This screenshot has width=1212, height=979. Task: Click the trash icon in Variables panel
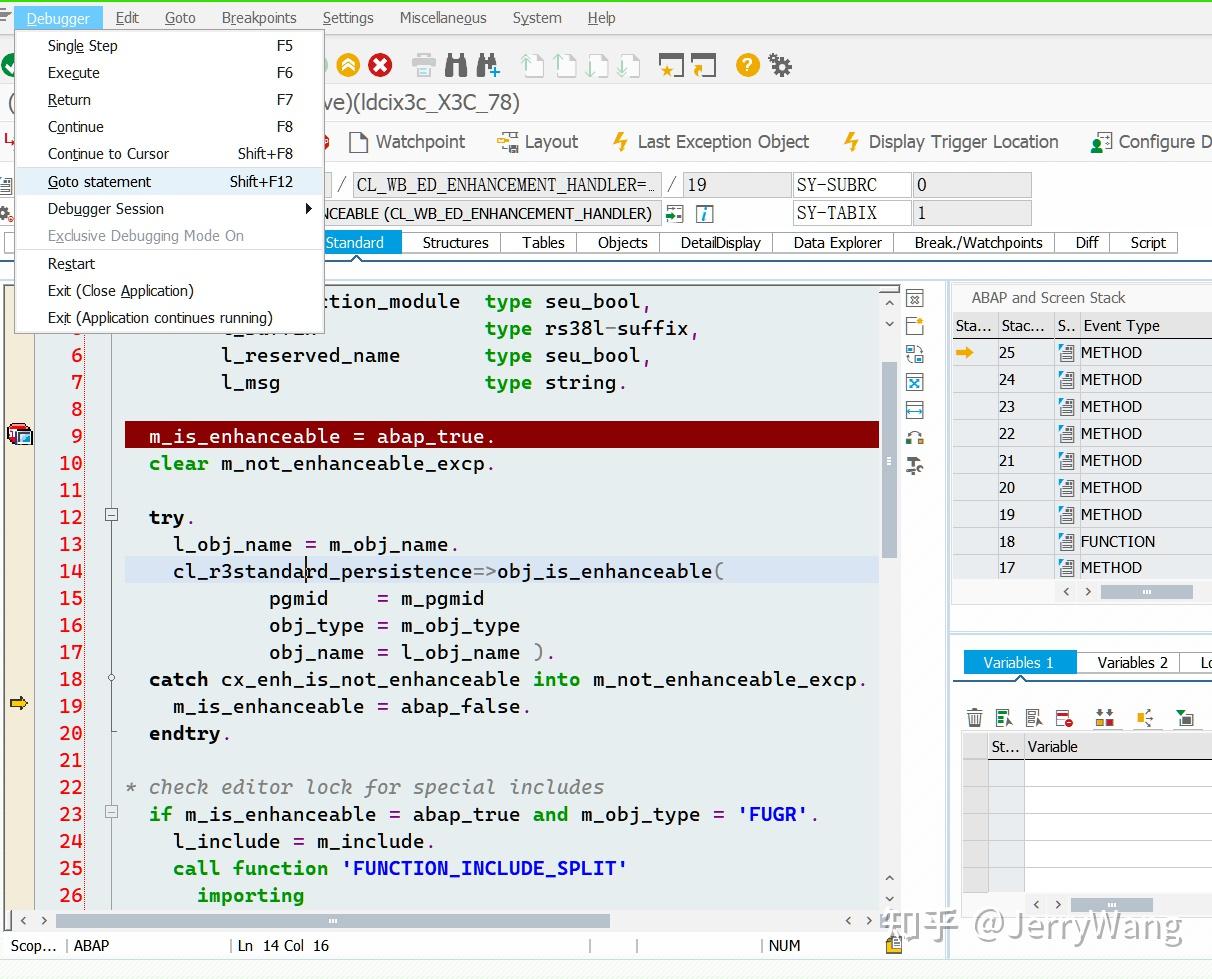click(x=974, y=717)
